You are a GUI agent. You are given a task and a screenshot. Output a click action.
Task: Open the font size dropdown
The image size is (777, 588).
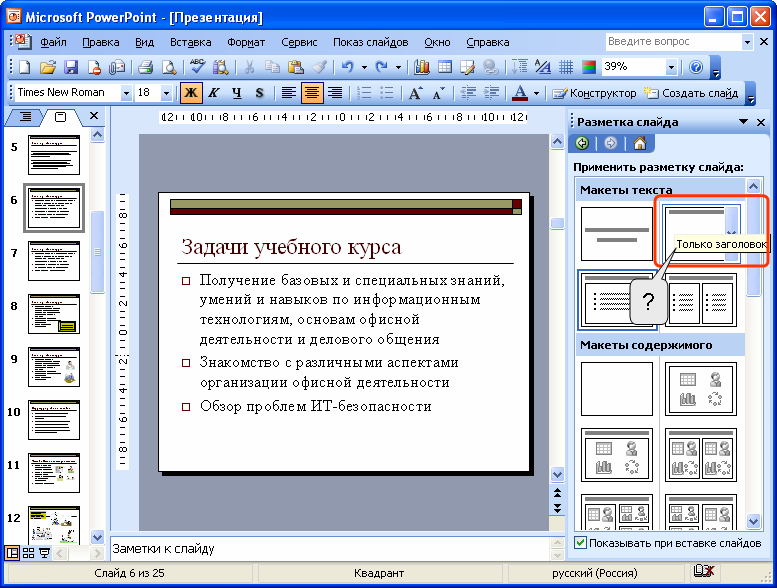click(166, 93)
